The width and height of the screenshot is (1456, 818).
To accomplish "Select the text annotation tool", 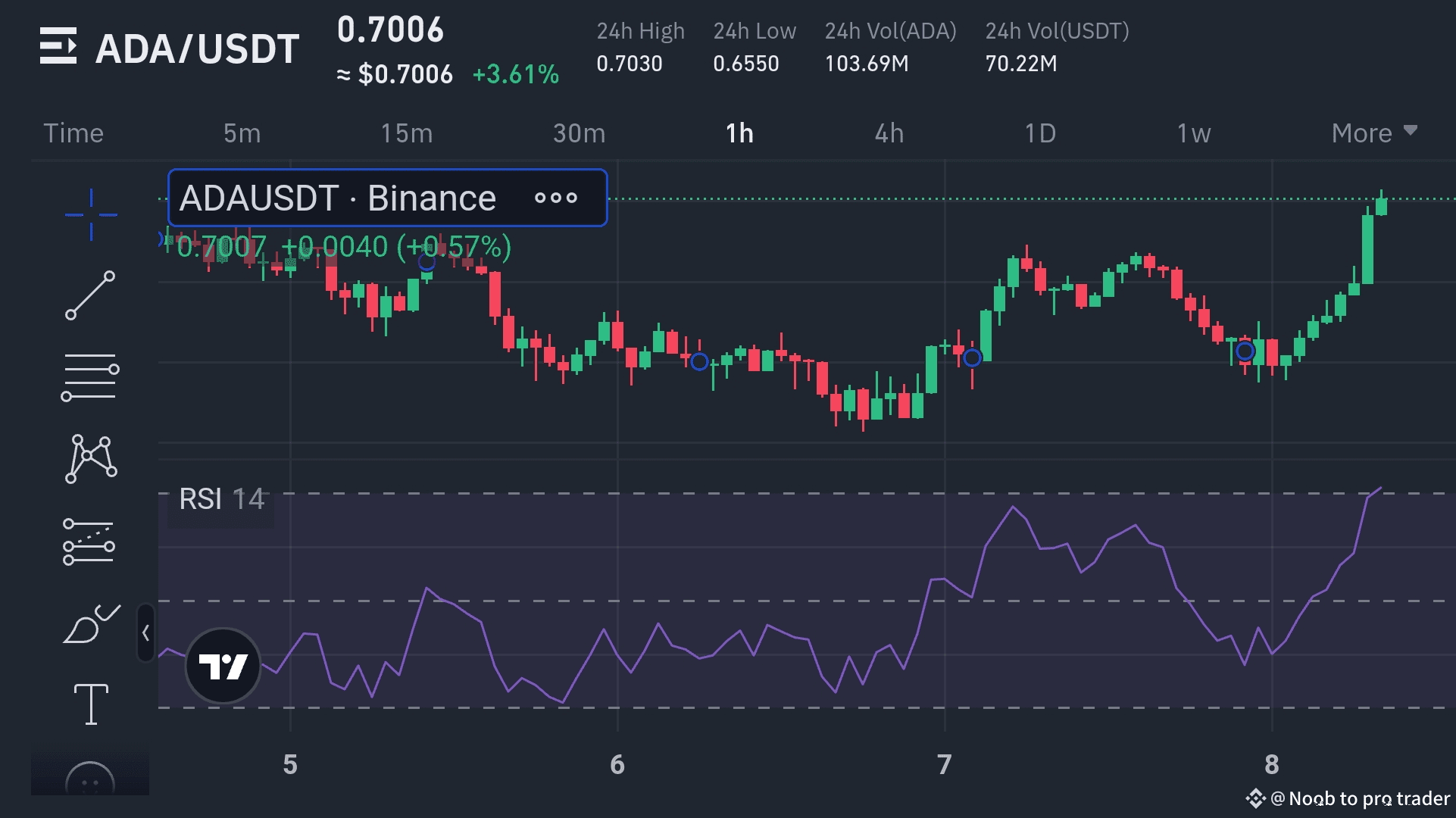I will [x=91, y=704].
